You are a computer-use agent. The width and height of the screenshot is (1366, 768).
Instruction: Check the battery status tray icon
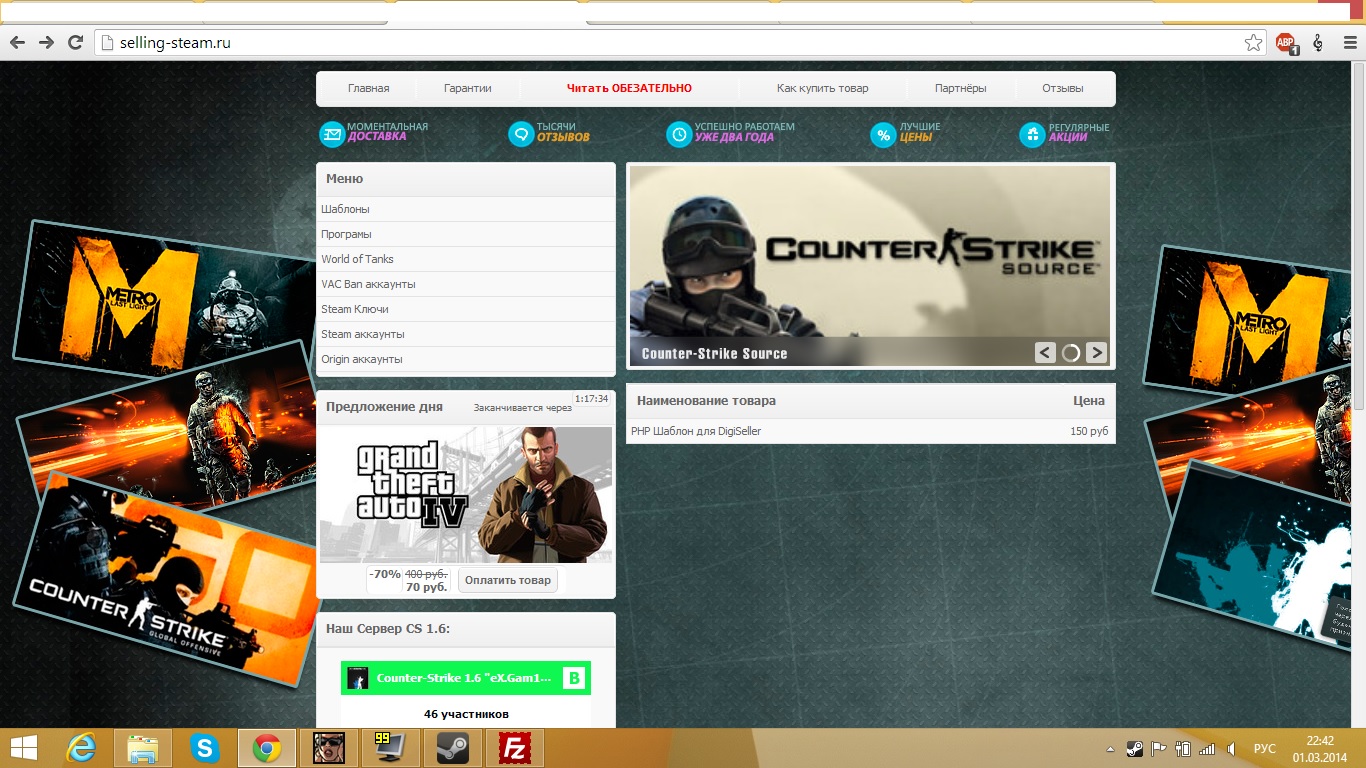1183,748
